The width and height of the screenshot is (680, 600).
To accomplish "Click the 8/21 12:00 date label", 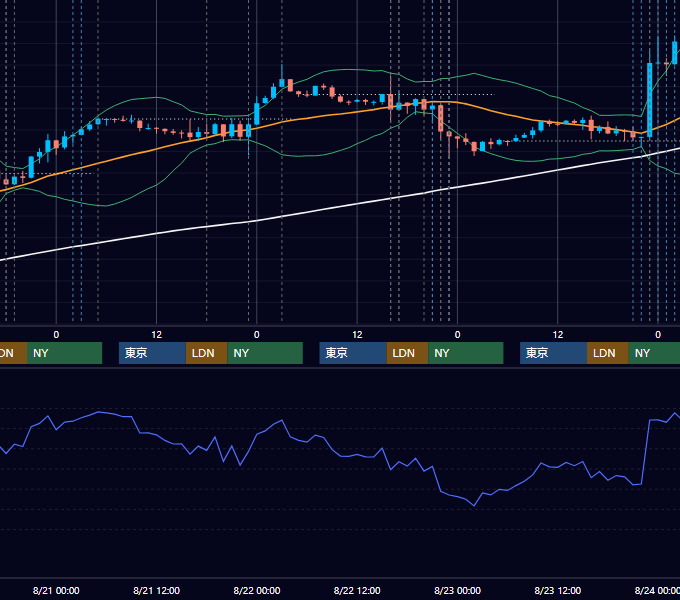I will (156, 590).
